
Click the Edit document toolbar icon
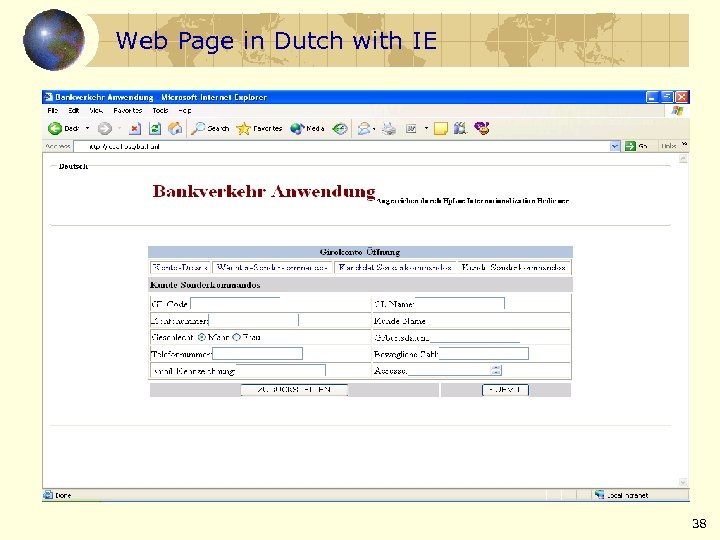(x=411, y=129)
